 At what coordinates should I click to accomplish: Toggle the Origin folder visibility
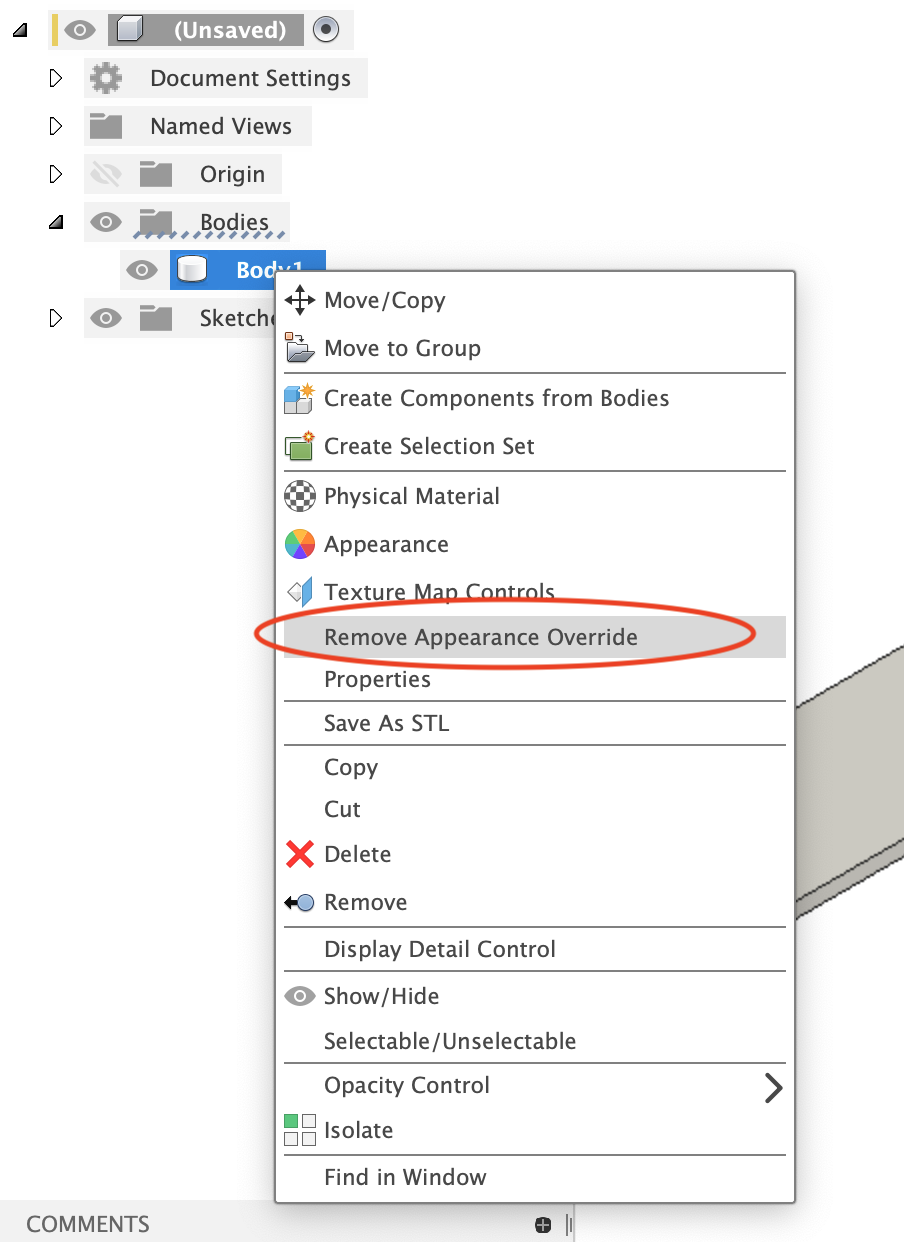click(x=105, y=173)
